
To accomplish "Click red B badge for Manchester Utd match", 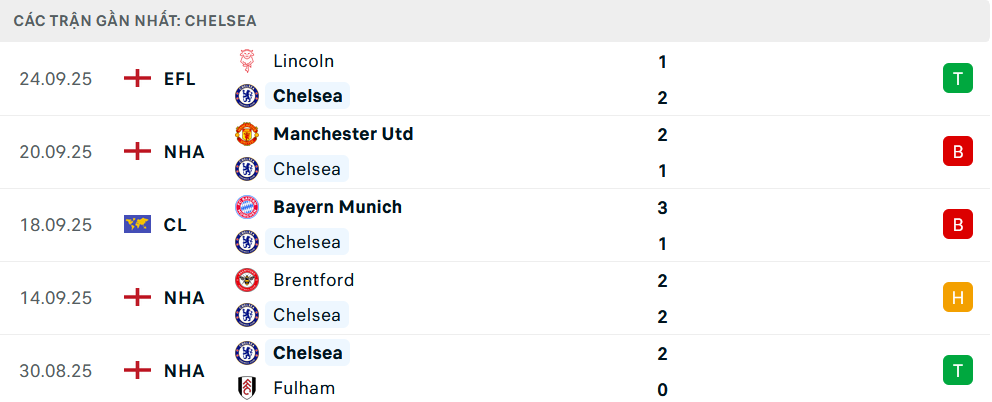I will click(957, 151).
